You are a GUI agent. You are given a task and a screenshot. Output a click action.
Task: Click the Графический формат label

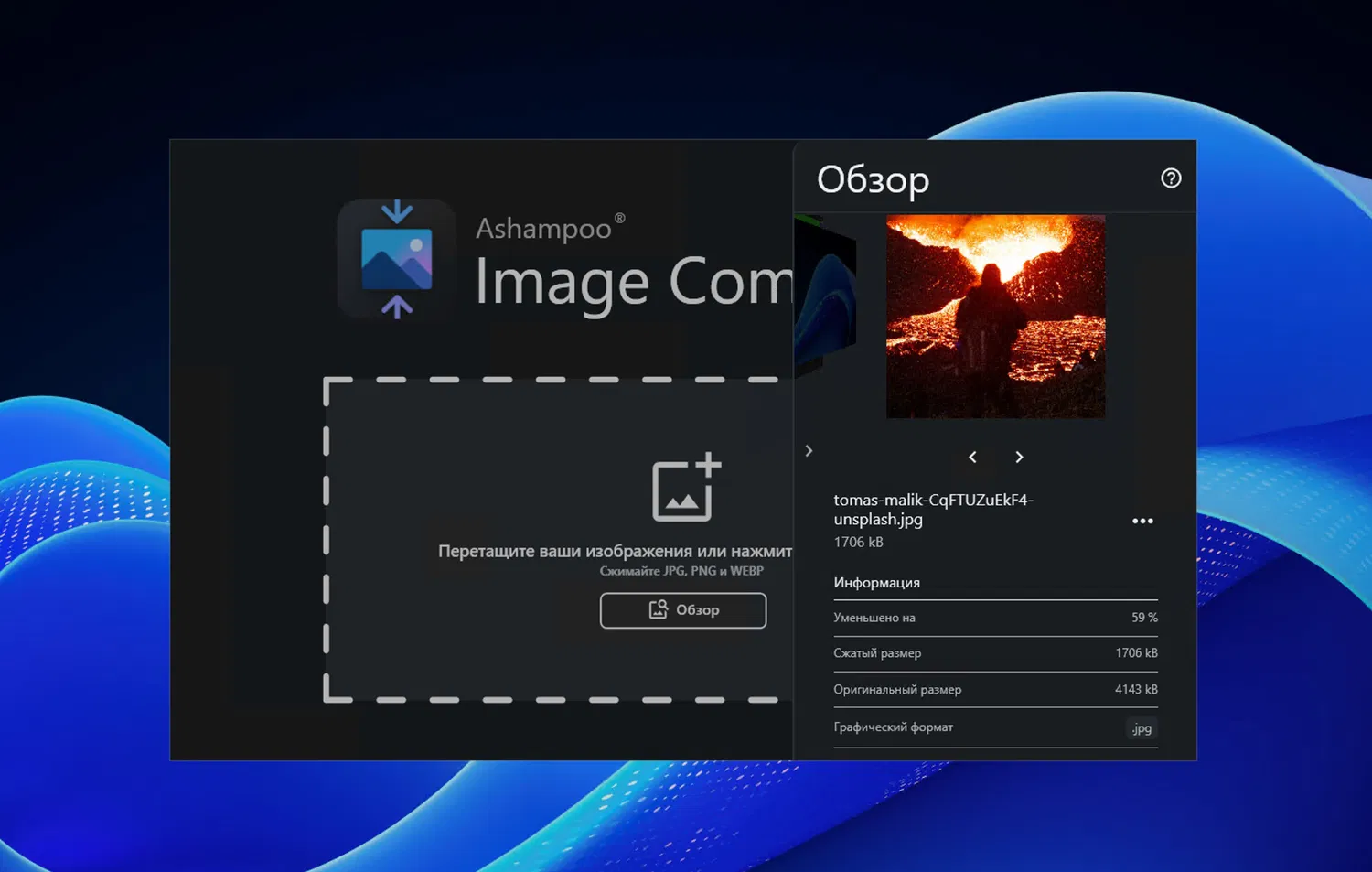coord(893,727)
